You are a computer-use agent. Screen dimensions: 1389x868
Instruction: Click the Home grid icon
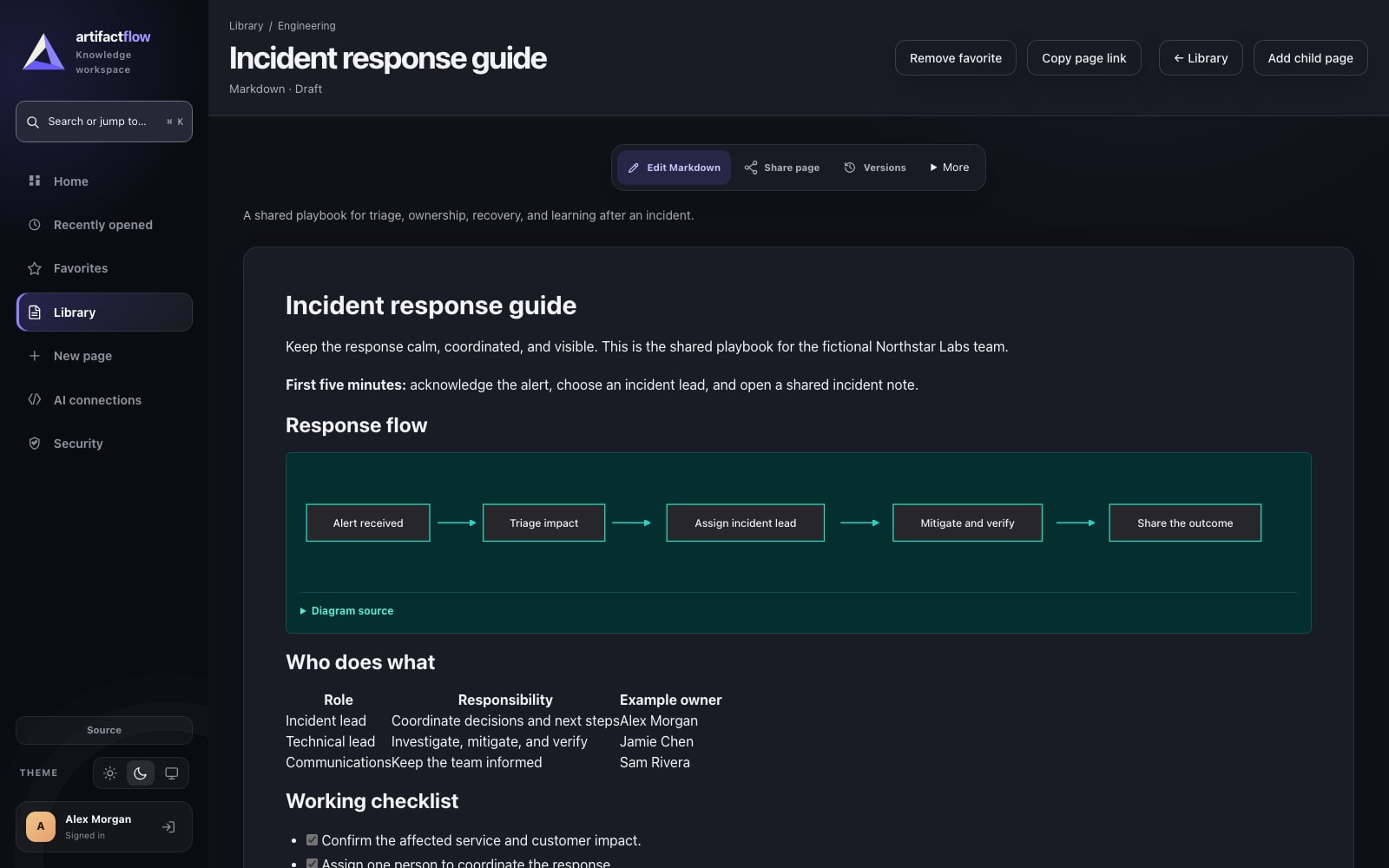click(x=35, y=181)
